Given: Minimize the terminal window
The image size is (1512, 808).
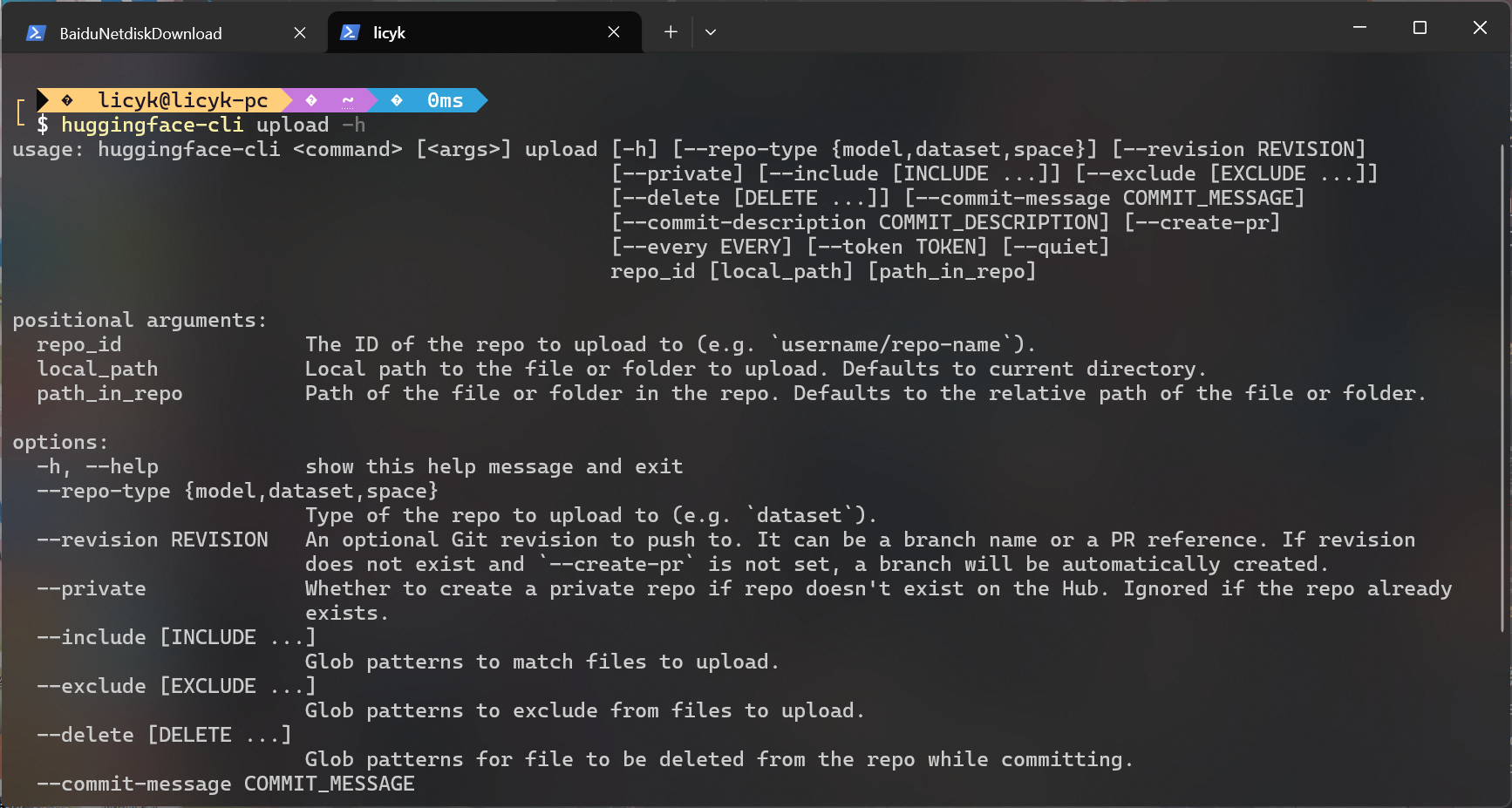Looking at the screenshot, I should click(x=1359, y=28).
